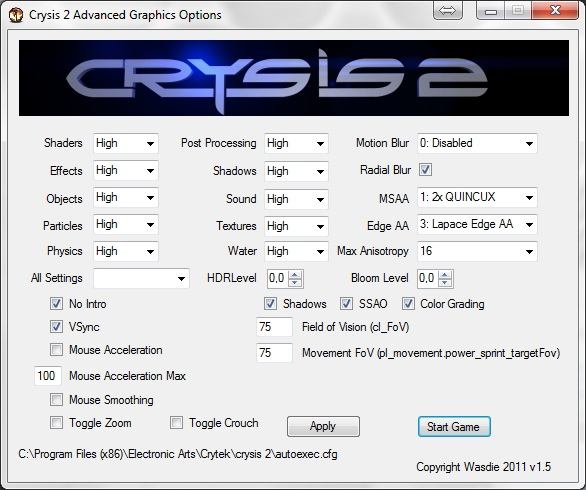Increase HDRLevel with the up arrow
The width and height of the screenshot is (586, 490).
295,275
